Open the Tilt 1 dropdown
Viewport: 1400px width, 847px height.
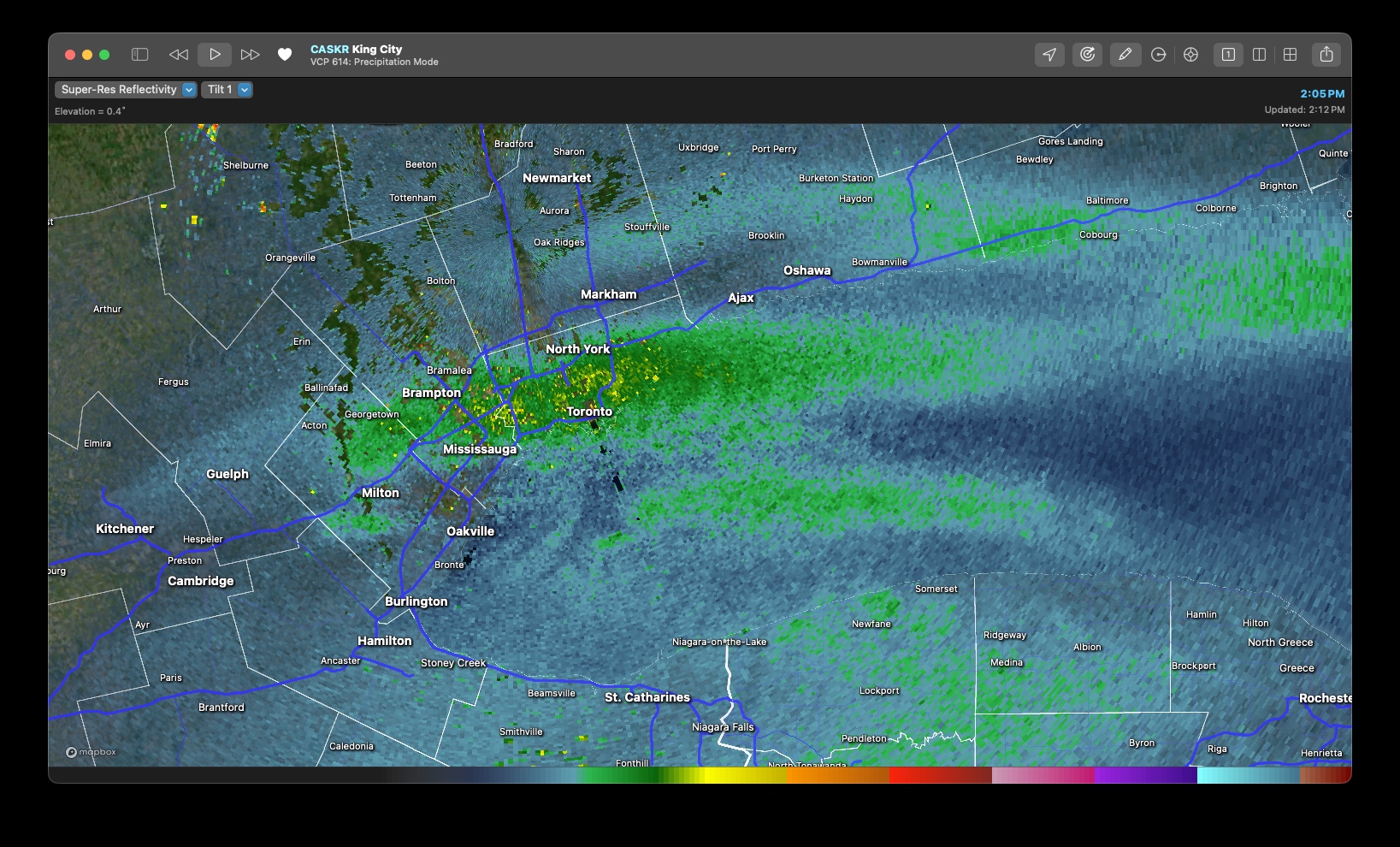227,90
